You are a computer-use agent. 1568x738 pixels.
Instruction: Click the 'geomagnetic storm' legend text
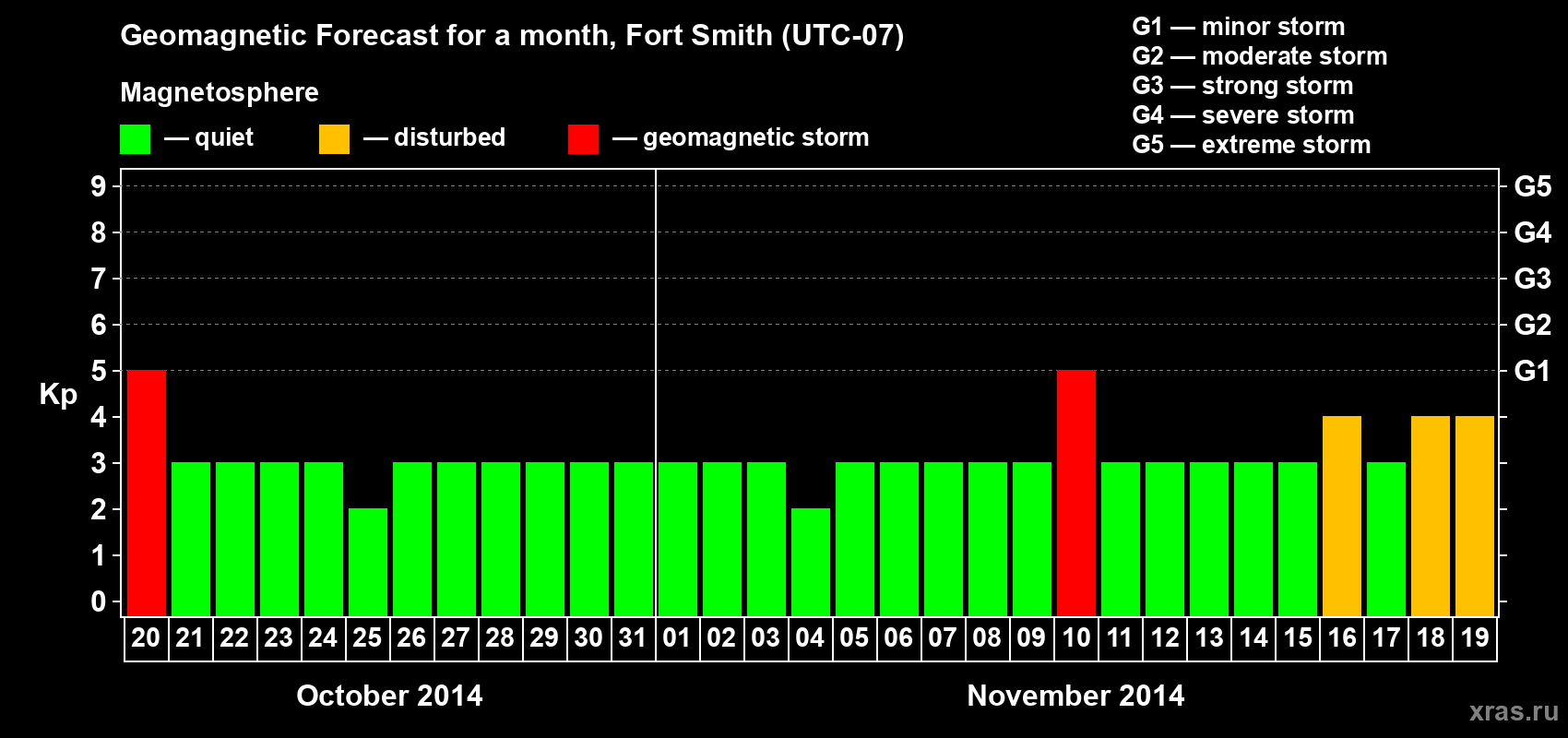pos(756,138)
